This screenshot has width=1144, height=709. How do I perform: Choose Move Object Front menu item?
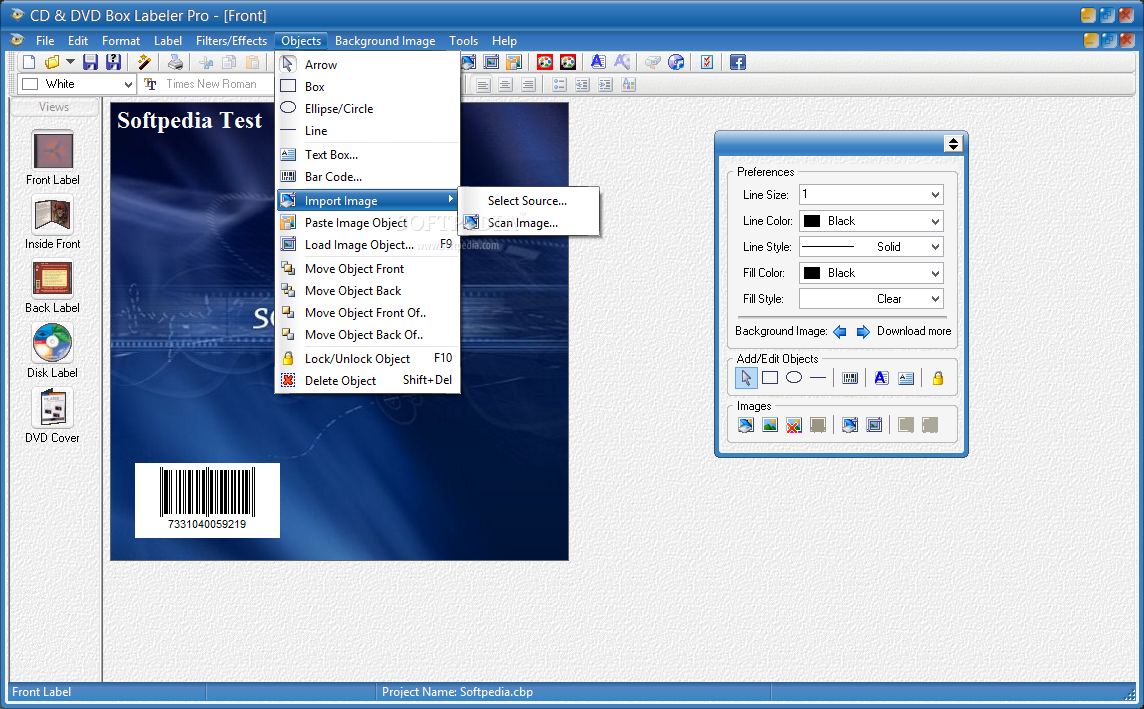point(368,268)
